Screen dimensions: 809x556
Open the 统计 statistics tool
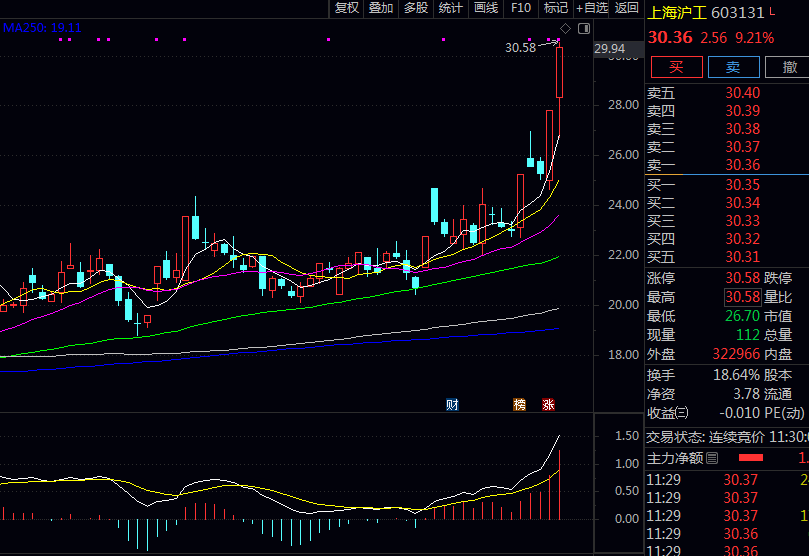pyautogui.click(x=451, y=8)
